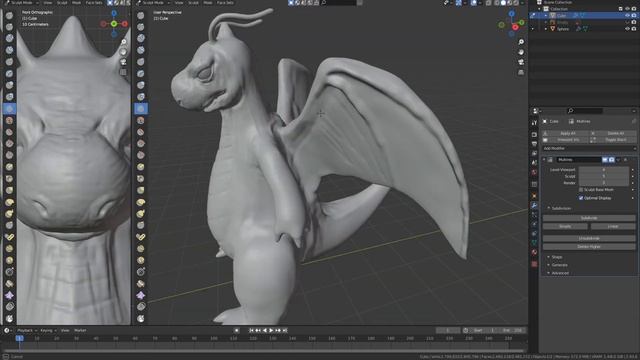Open Object Data green triangle tab

tap(534, 243)
